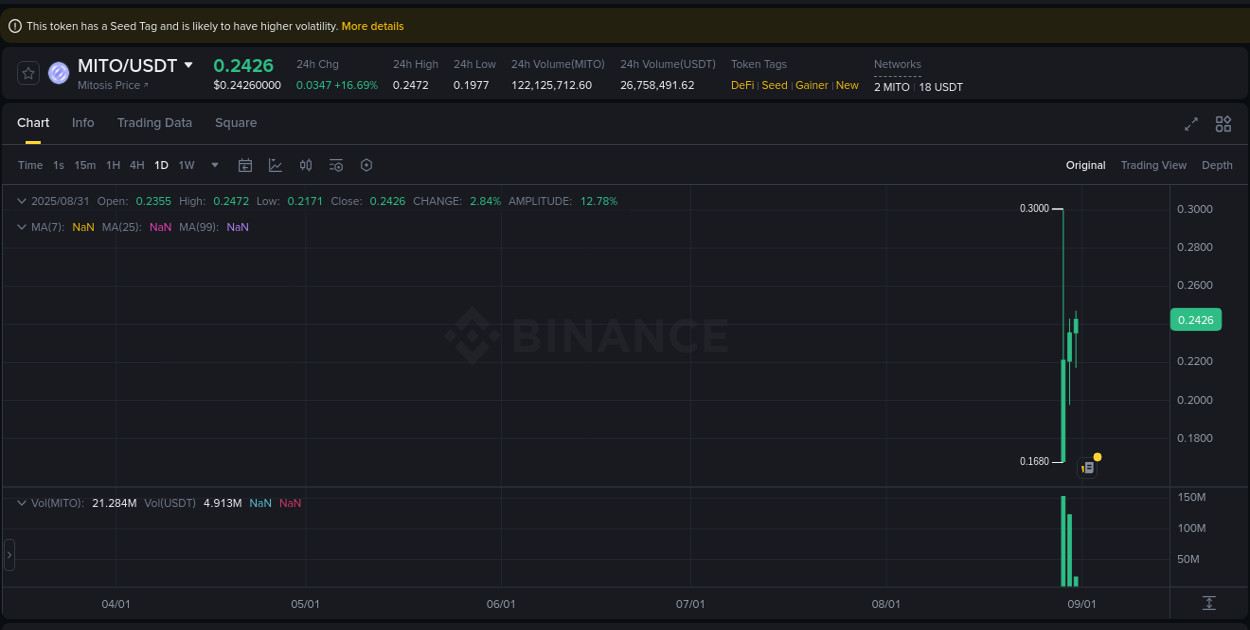1250x630 pixels.
Task: Click the fullscreen expand arrow icon
Action: click(1191, 124)
